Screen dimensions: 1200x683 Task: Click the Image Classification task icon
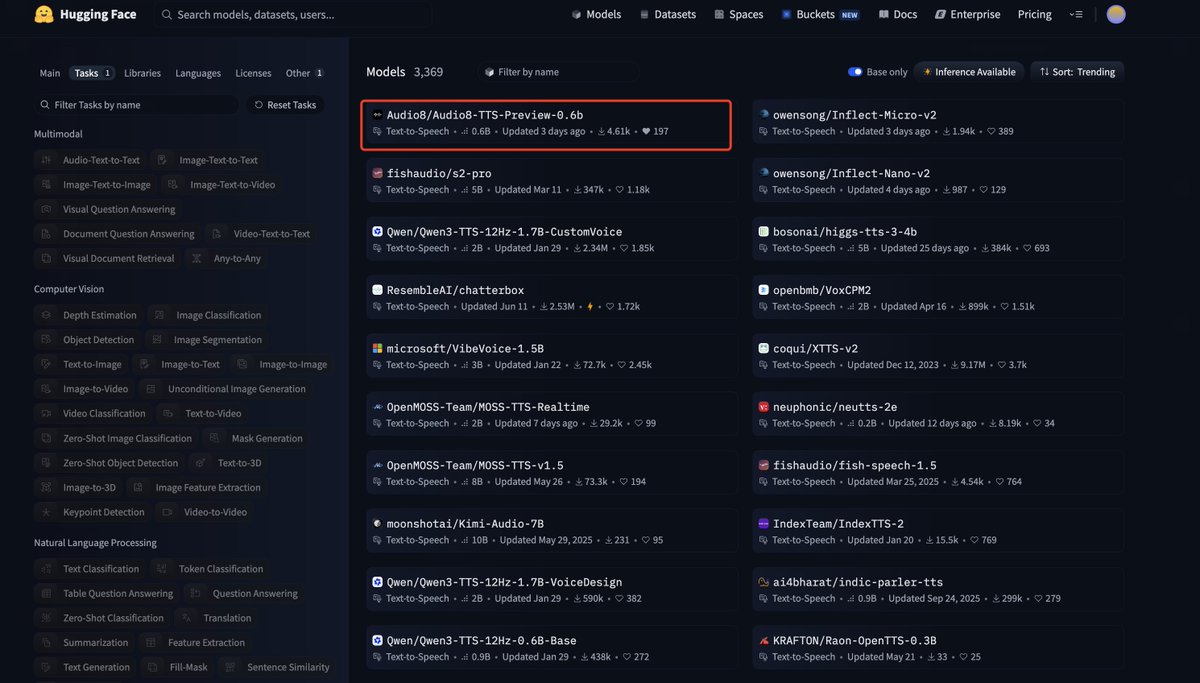click(x=158, y=315)
